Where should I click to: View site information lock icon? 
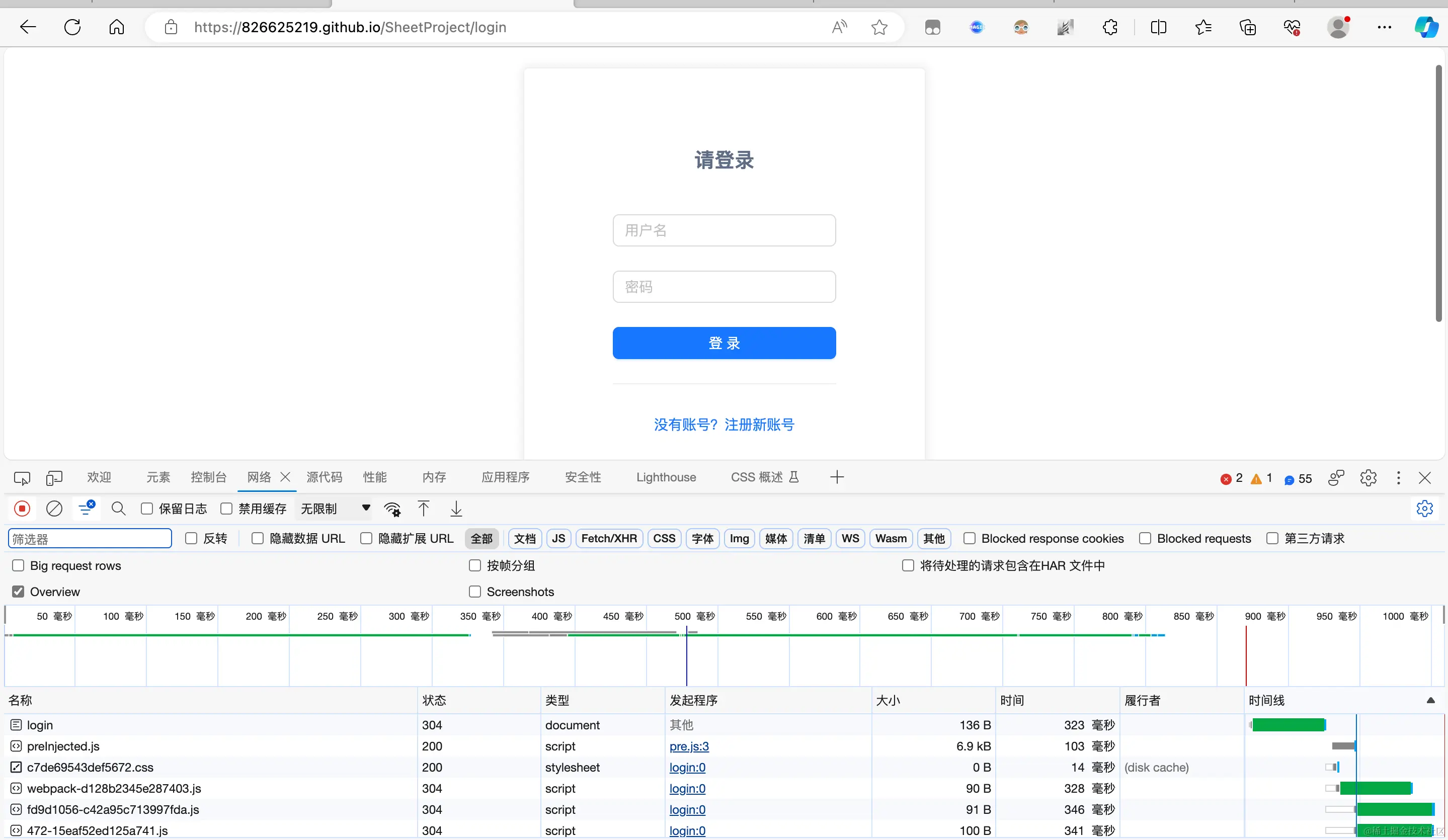[x=171, y=27]
